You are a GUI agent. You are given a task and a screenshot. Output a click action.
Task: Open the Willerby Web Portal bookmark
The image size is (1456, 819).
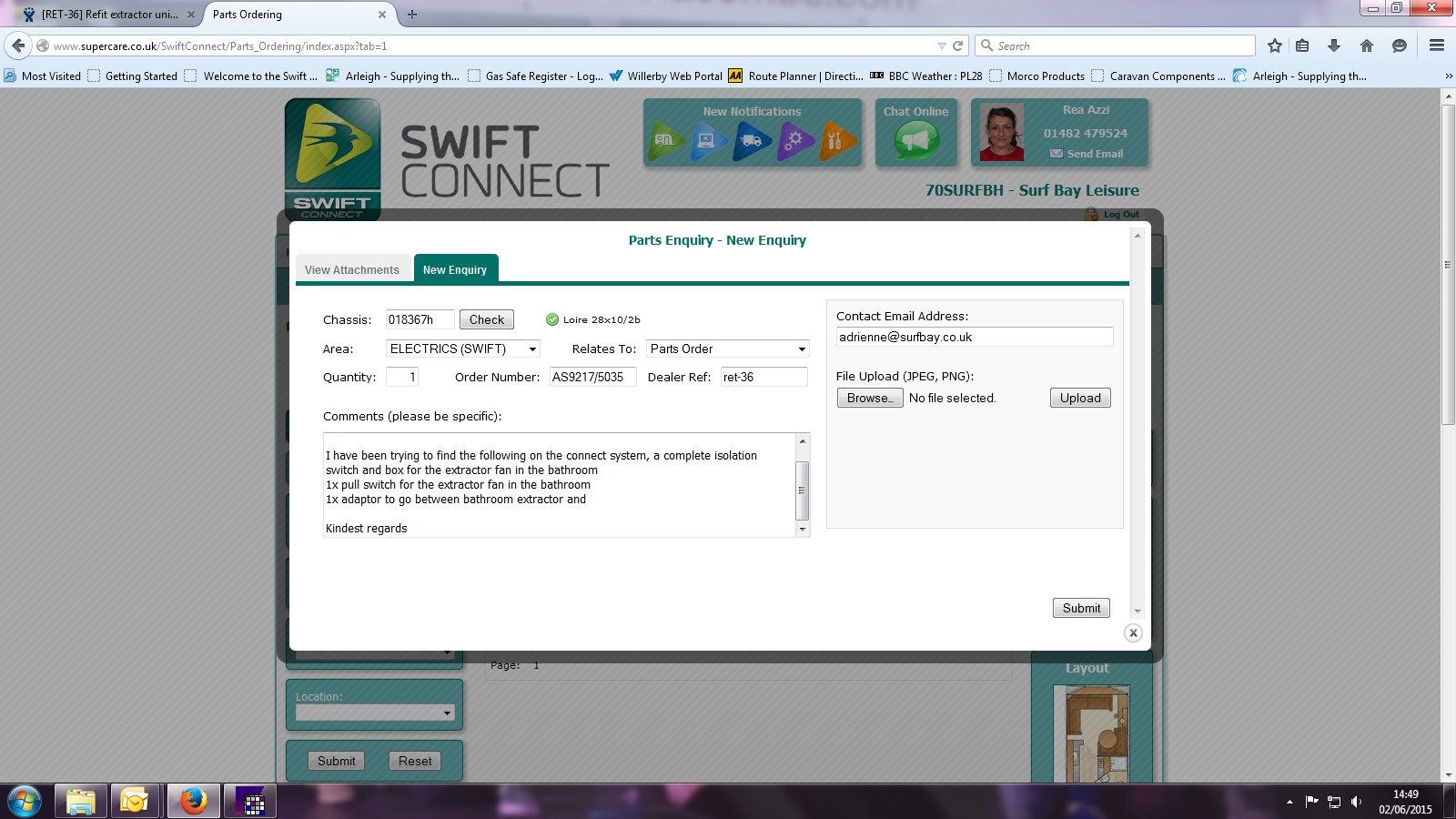(x=666, y=76)
